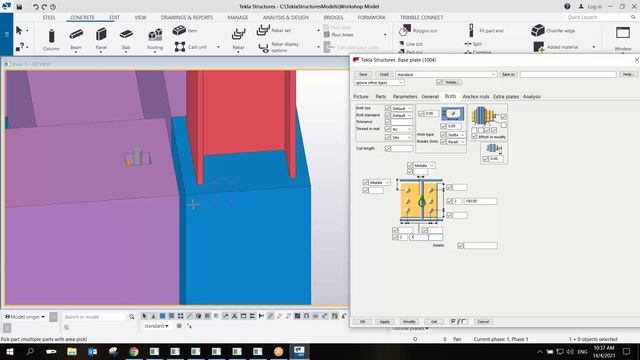
Task: Click the Windows Start button
Action: (10, 351)
